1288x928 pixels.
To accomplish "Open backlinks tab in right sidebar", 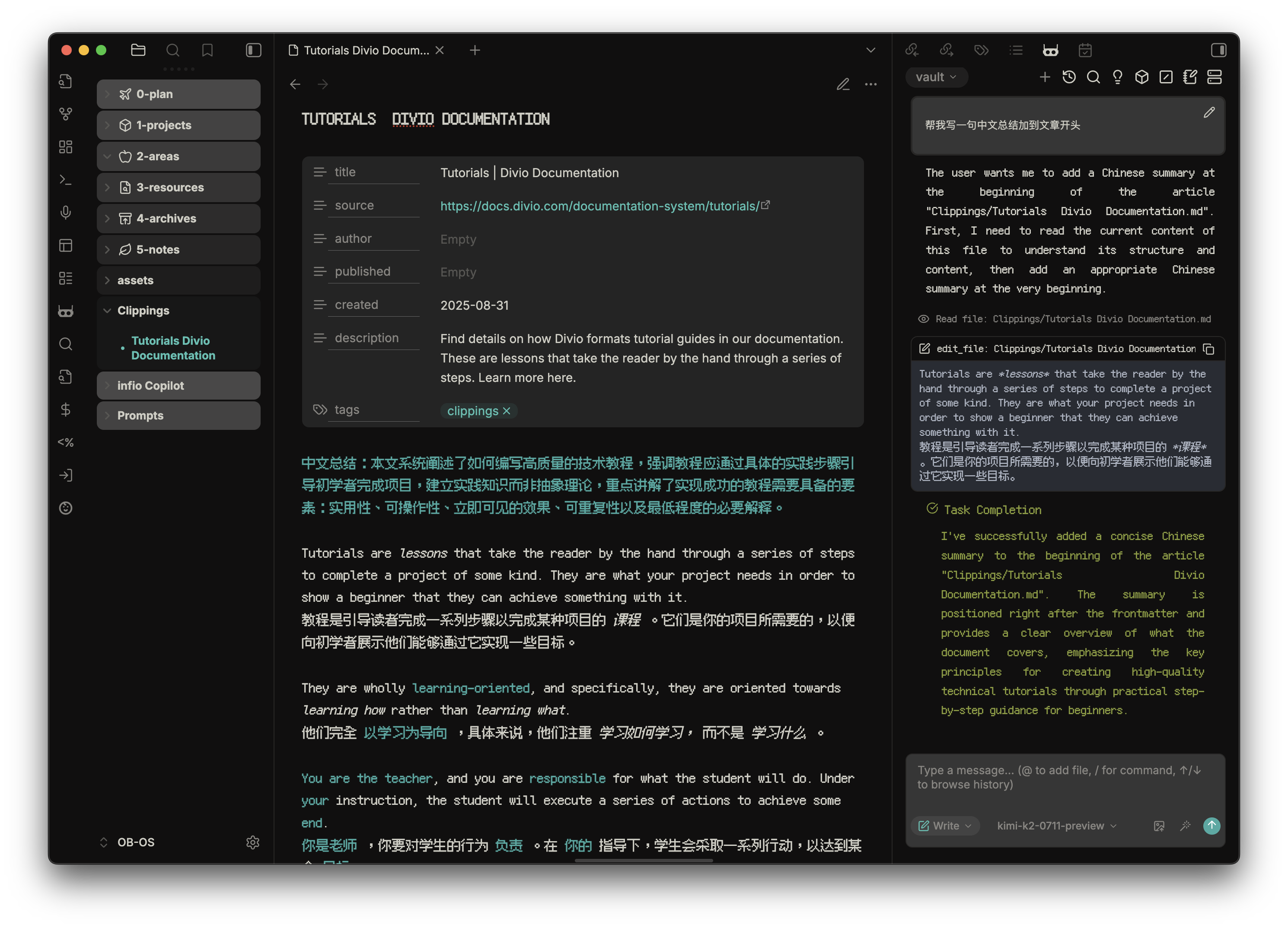I will coord(912,50).
